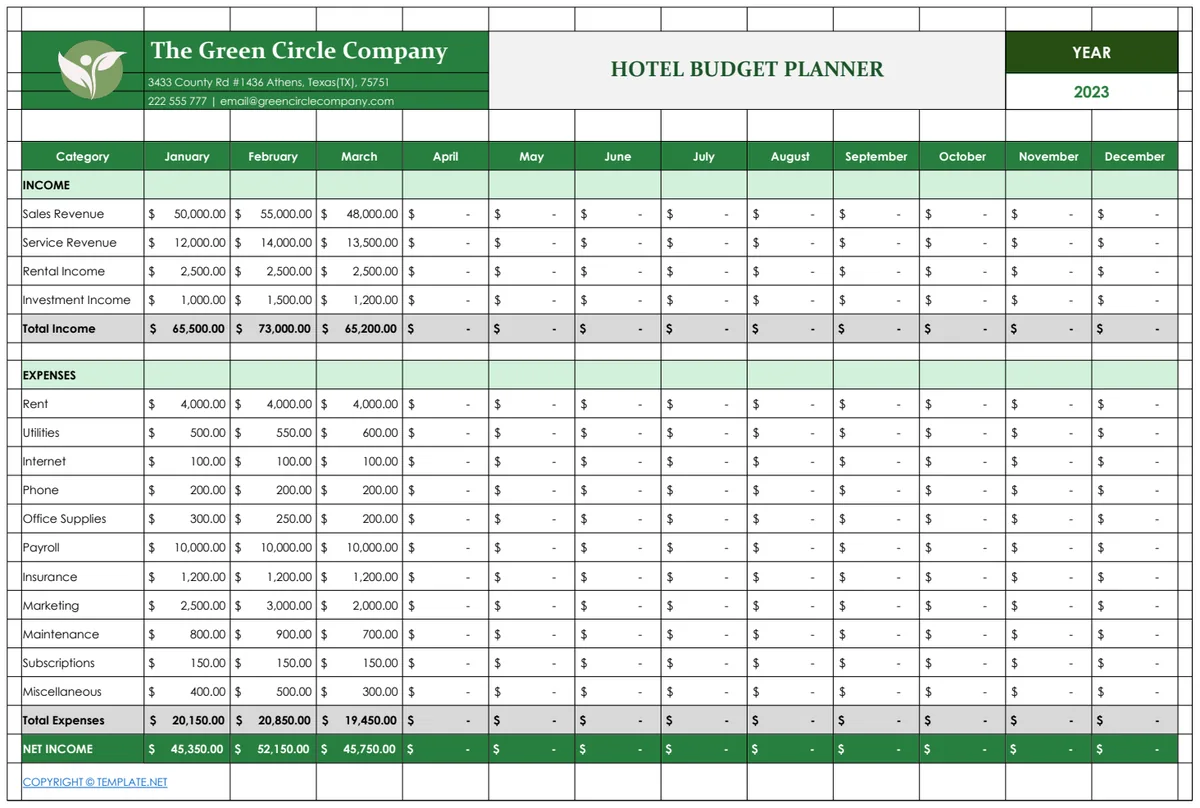The height and width of the screenshot is (808, 1200).
Task: Select January Service Revenue value 12,000.00
Action: click(187, 242)
